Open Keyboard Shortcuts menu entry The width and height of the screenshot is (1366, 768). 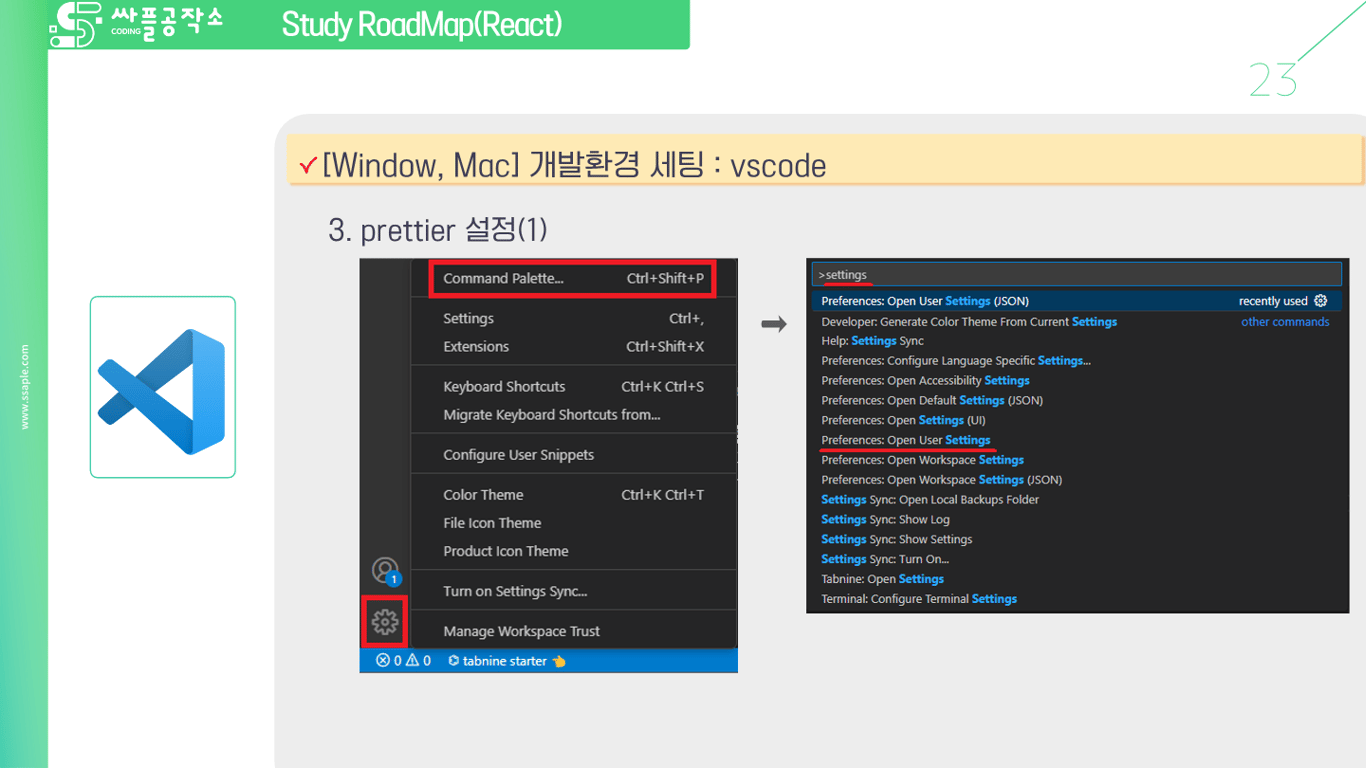point(573,387)
